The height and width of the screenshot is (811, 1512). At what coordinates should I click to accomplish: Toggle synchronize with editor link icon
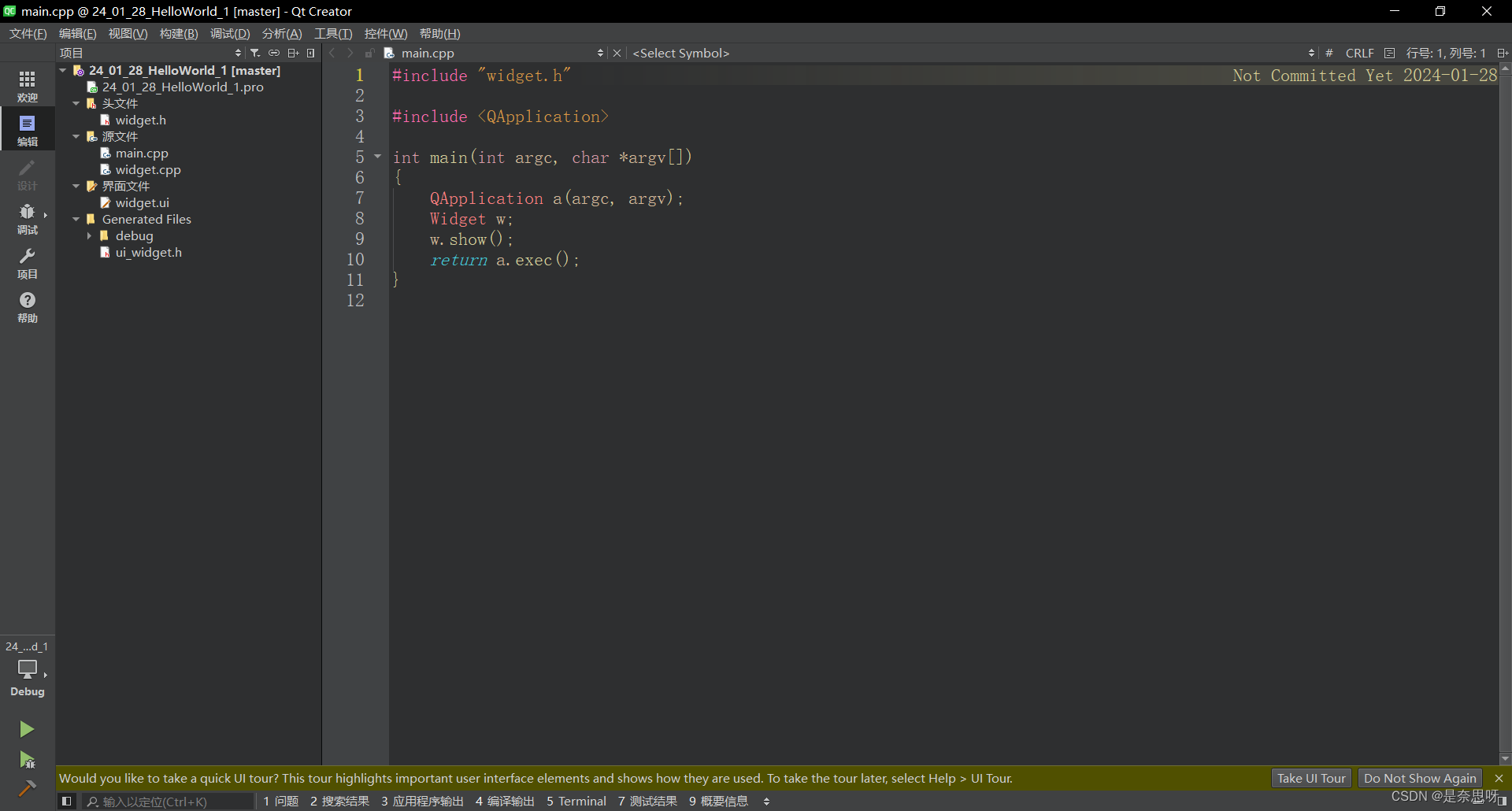pyautogui.click(x=274, y=53)
